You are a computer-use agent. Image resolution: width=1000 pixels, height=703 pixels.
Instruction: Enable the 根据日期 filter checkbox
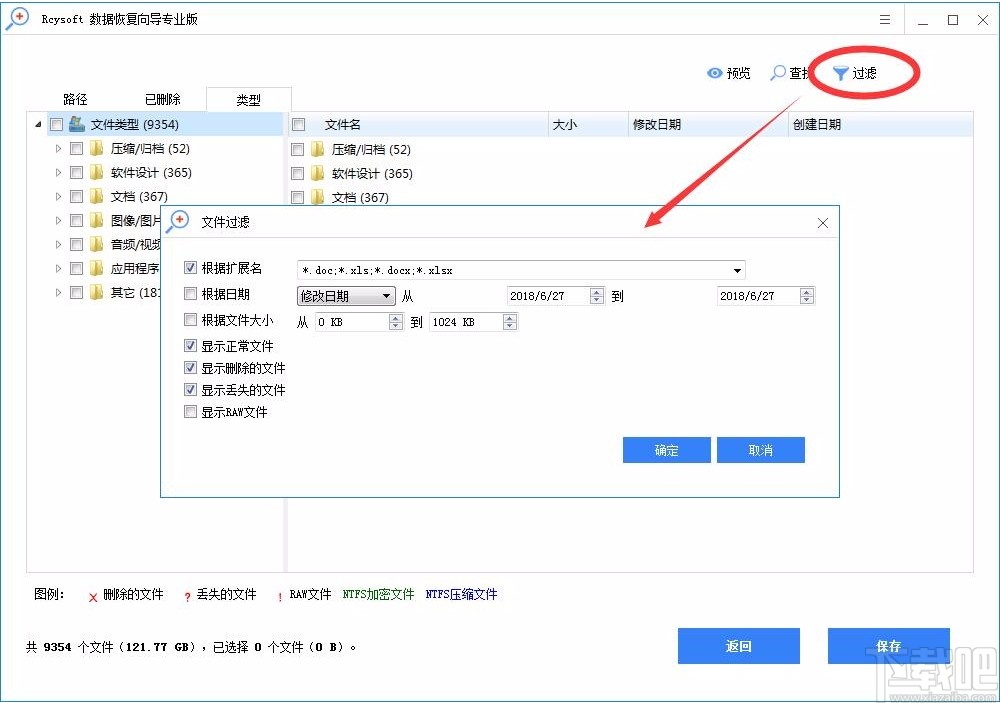point(190,293)
